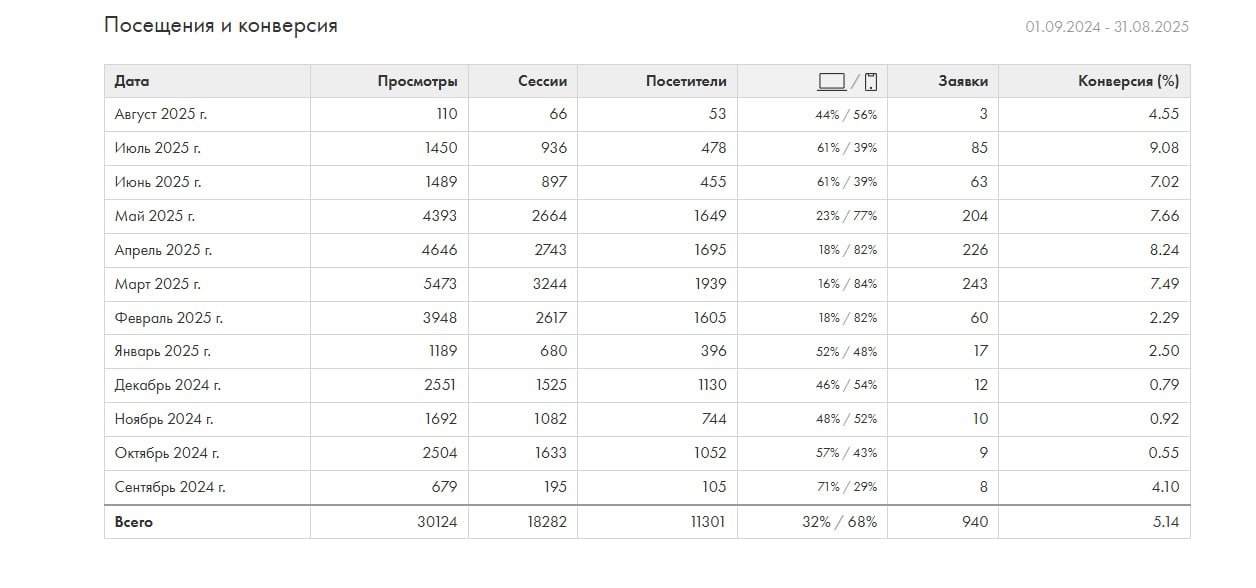The image size is (1256, 588).
Task: Select the Май 2025 г. date cell
Action: tap(155, 216)
